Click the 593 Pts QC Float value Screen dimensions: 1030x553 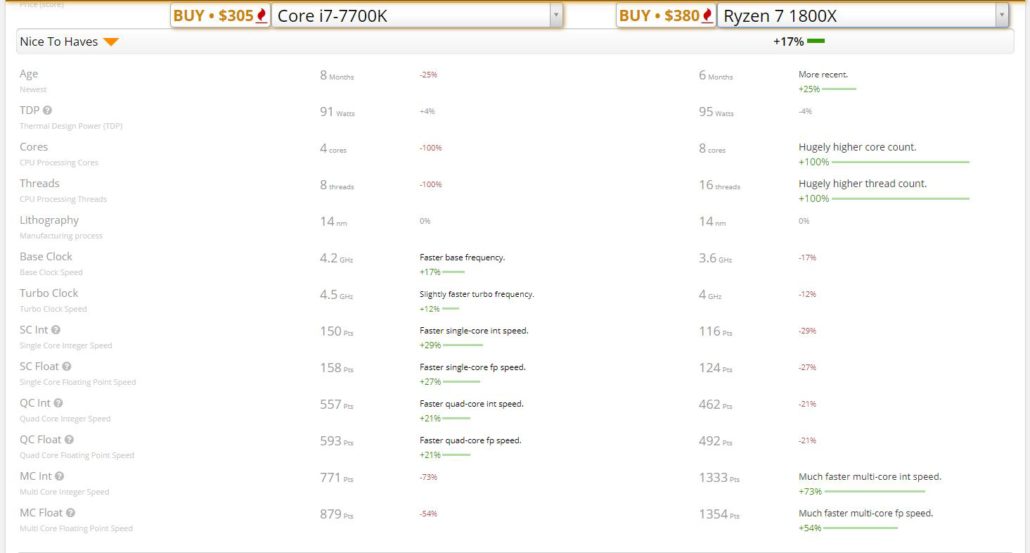pyautogui.click(x=336, y=441)
